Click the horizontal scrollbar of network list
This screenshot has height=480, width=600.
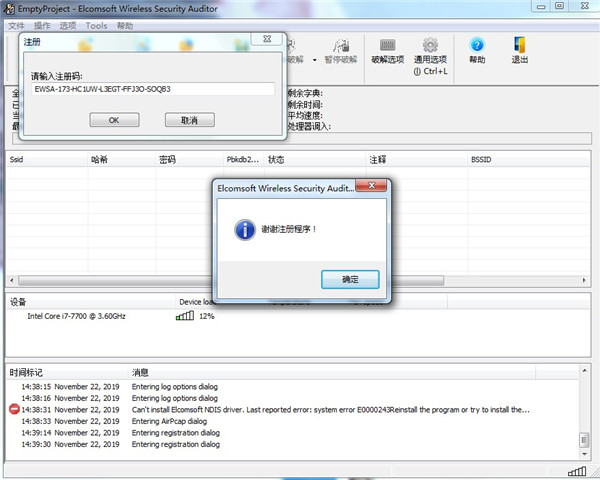click(231, 280)
